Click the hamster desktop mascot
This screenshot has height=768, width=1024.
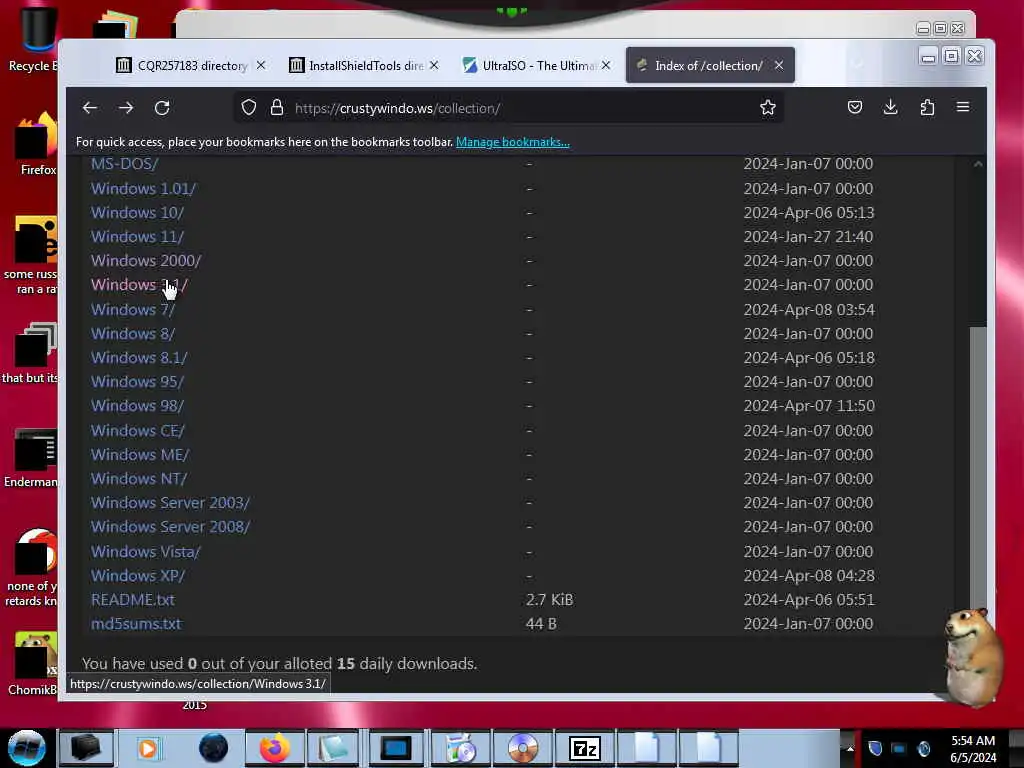pos(973,656)
